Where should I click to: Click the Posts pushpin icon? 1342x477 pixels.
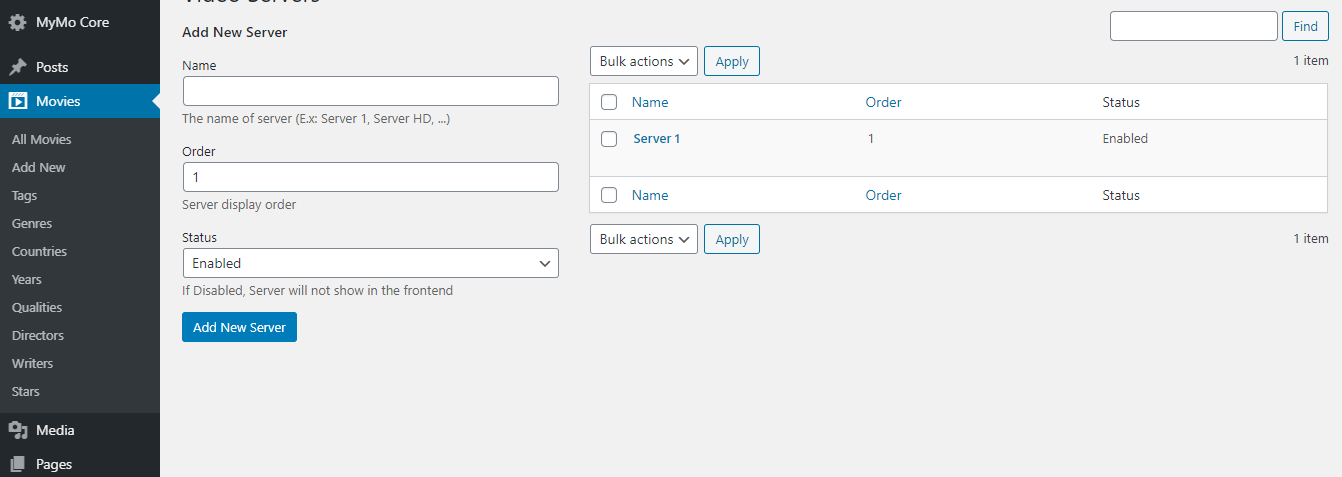pos(17,67)
